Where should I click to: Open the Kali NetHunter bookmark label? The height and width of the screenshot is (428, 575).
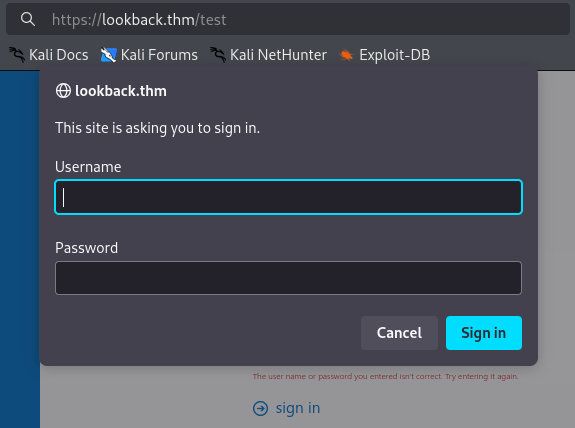click(278, 55)
